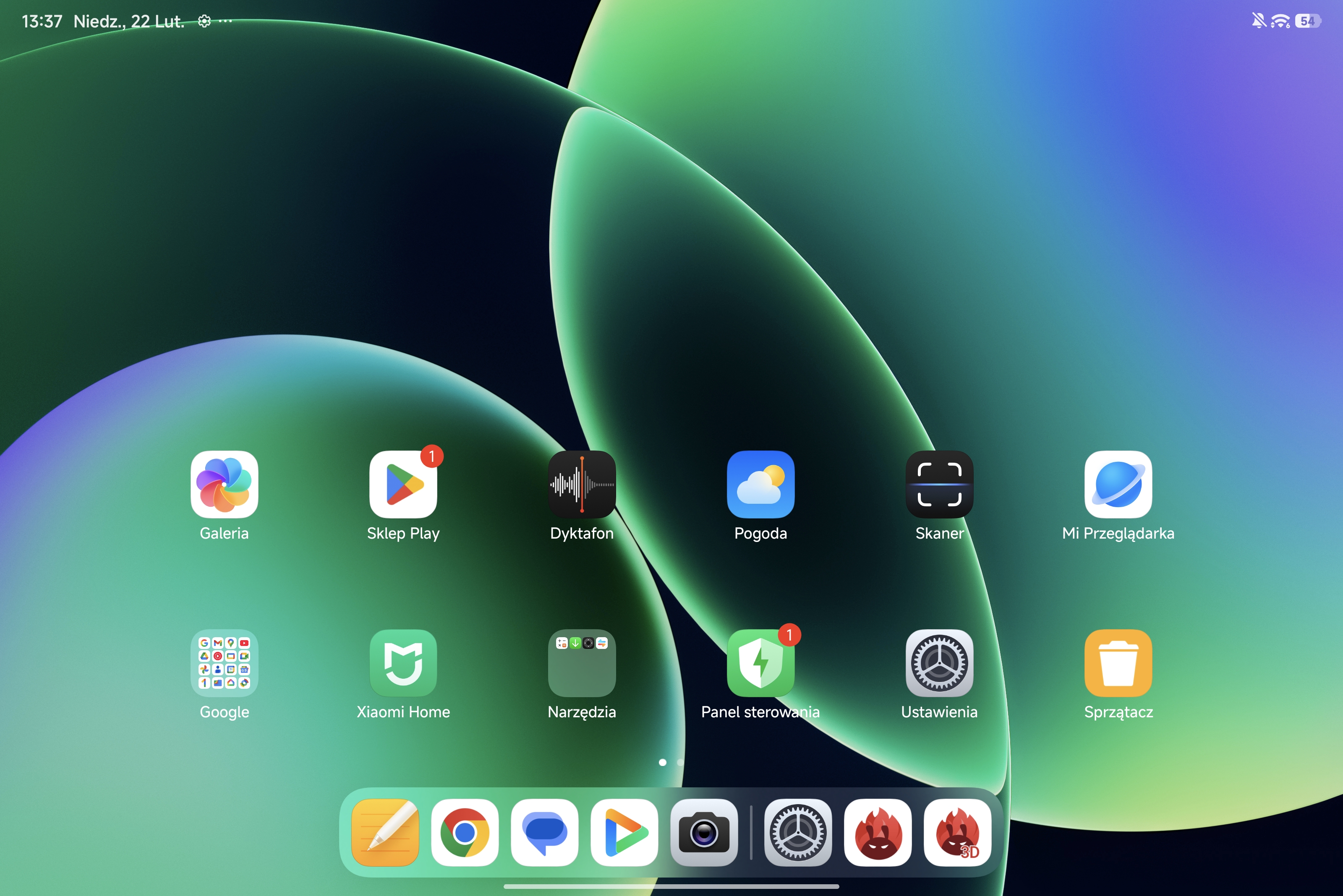Switch to second home screen page dot

(680, 762)
